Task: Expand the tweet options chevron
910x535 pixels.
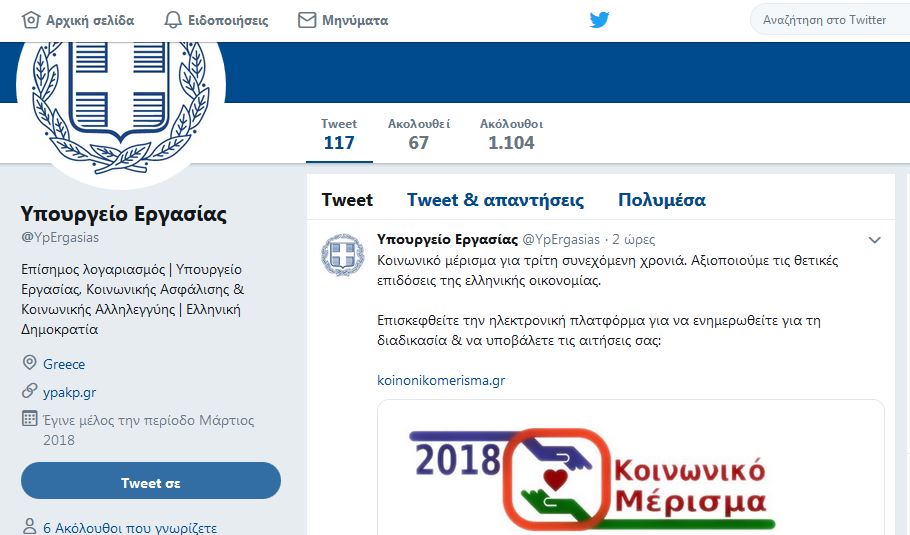Action: [875, 240]
